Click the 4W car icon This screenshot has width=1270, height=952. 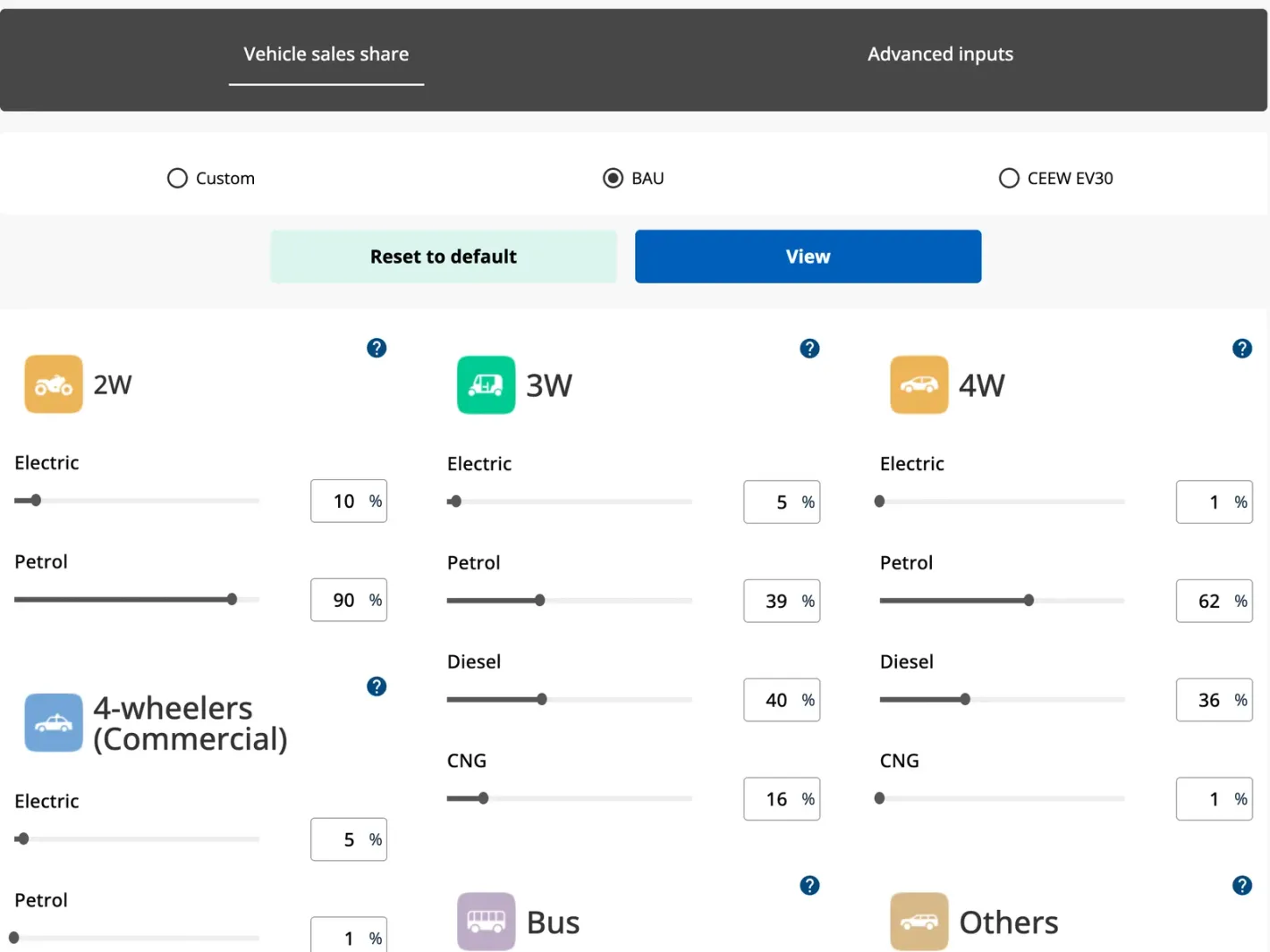[919, 385]
